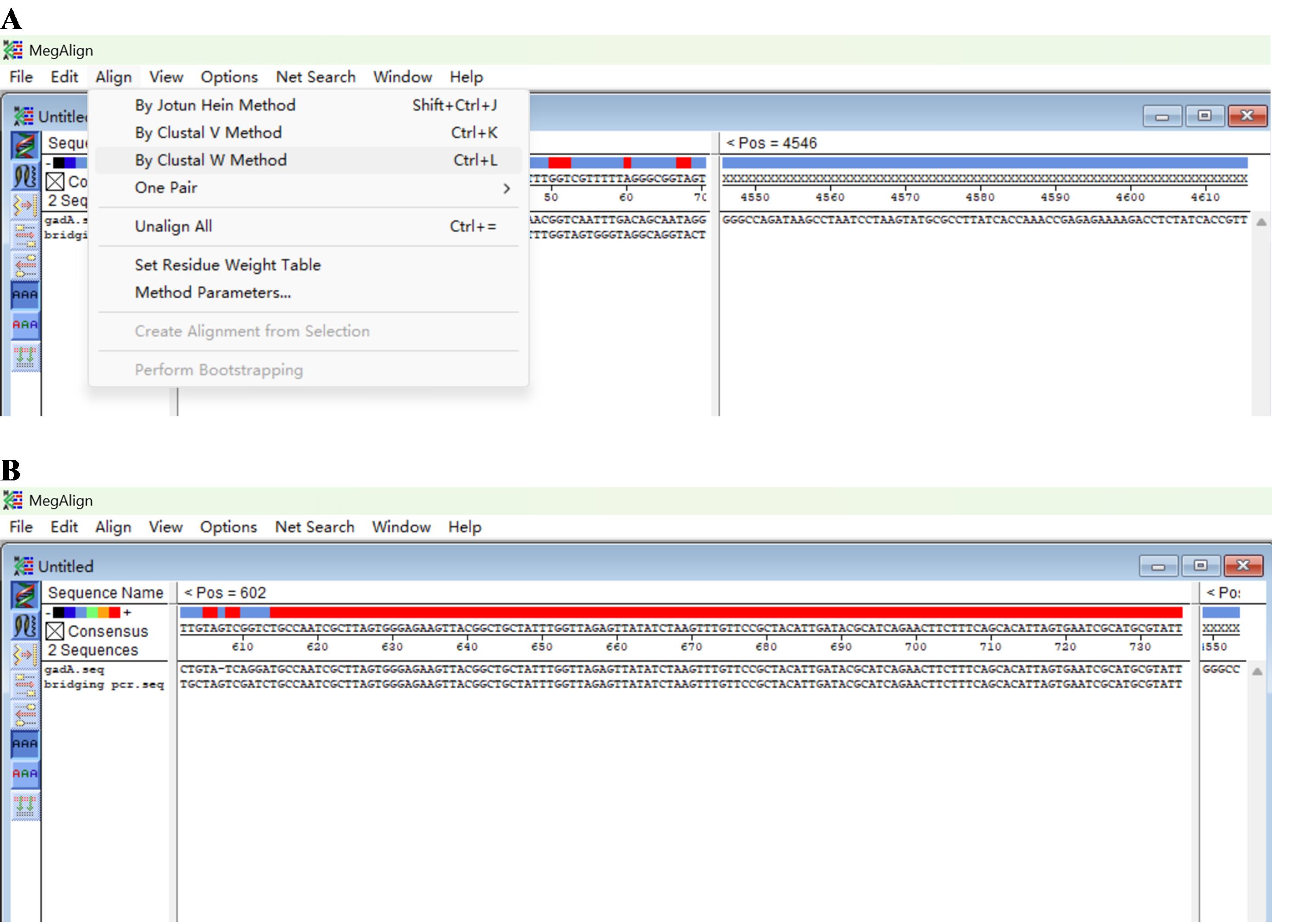Select the multicolored AAA icon in panel B
The height and width of the screenshot is (924, 1297).
coord(25,774)
